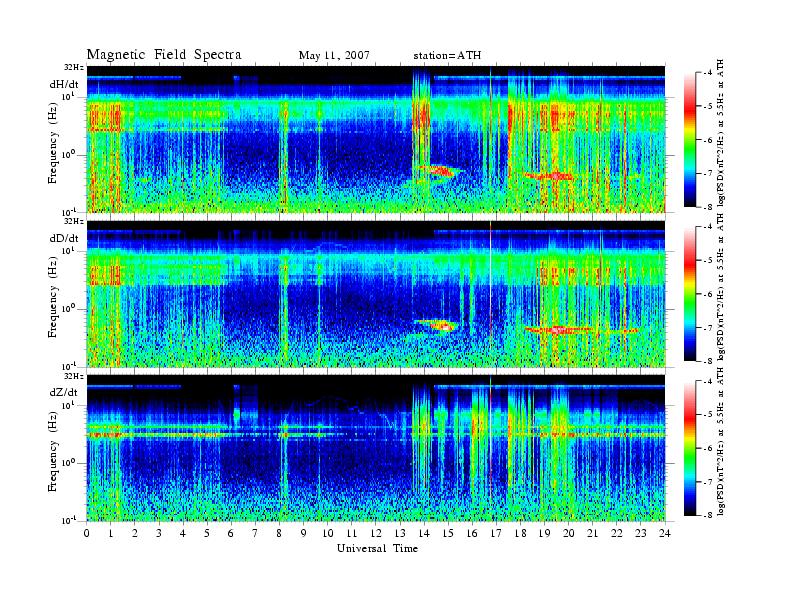Click the PSD units label beside dZ/dt color bar
Image resolution: width=792 pixels, height=612 pixels.
point(721,442)
